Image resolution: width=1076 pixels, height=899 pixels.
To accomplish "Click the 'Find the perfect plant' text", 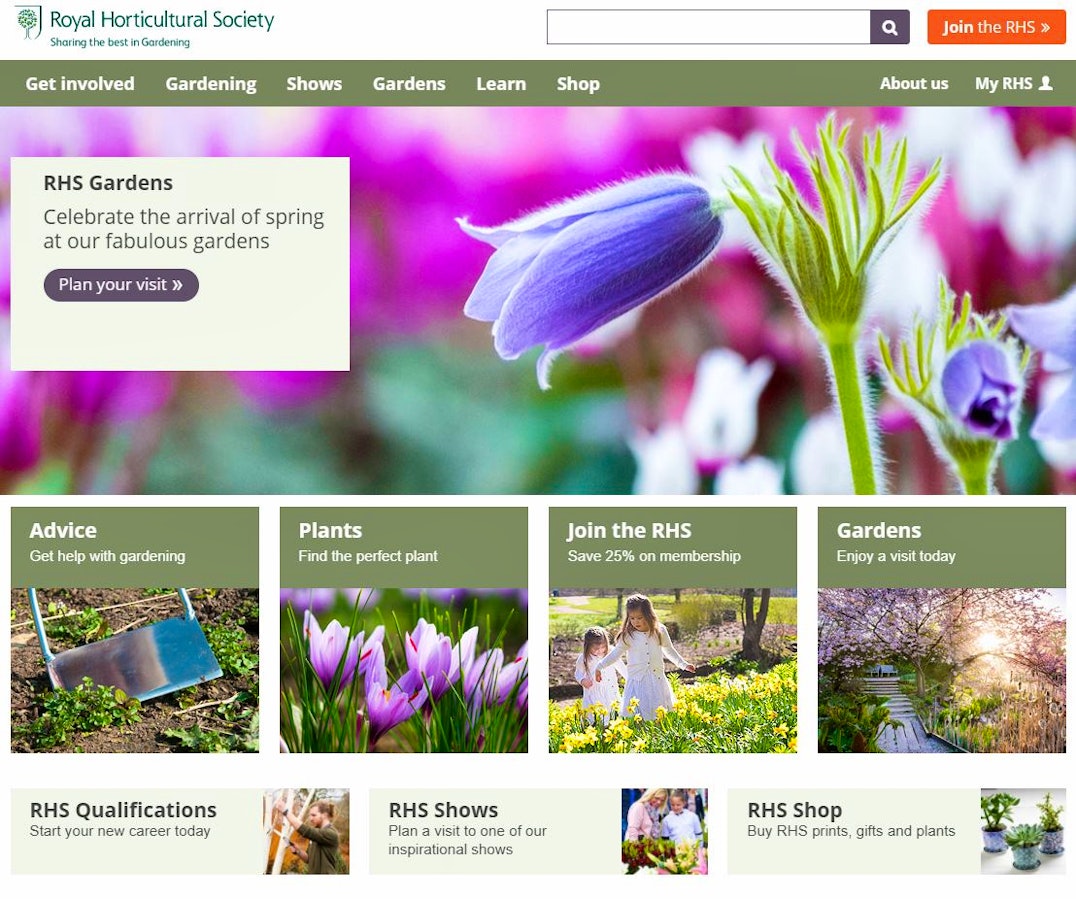I will coord(368,557).
